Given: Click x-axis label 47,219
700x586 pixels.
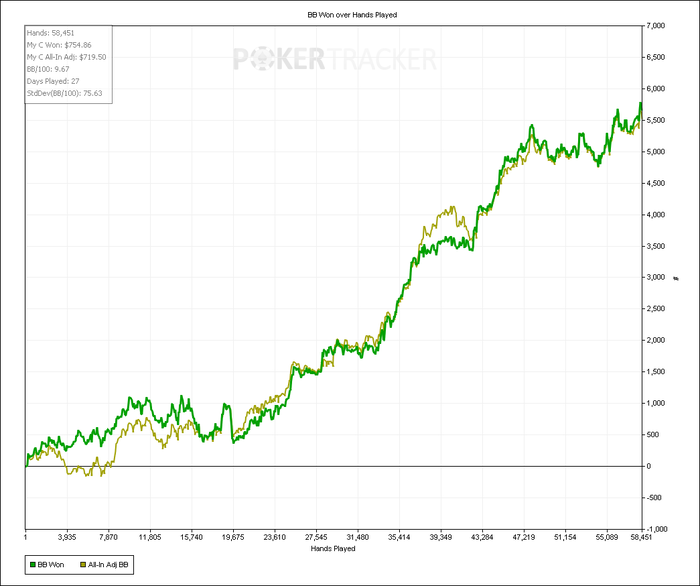Looking at the screenshot, I should point(524,537).
